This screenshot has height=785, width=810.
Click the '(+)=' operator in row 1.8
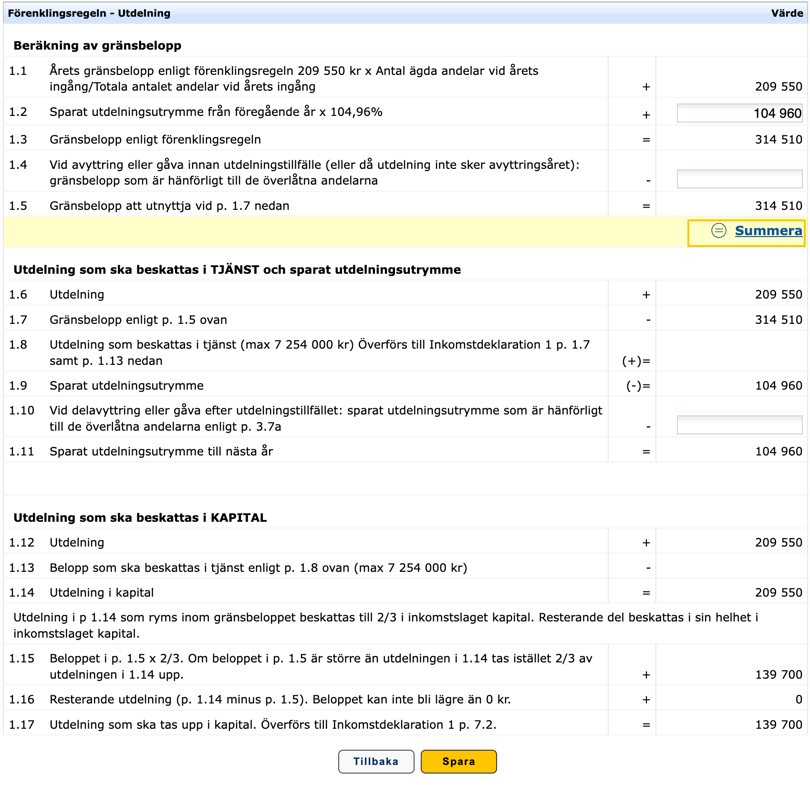[x=636, y=361]
